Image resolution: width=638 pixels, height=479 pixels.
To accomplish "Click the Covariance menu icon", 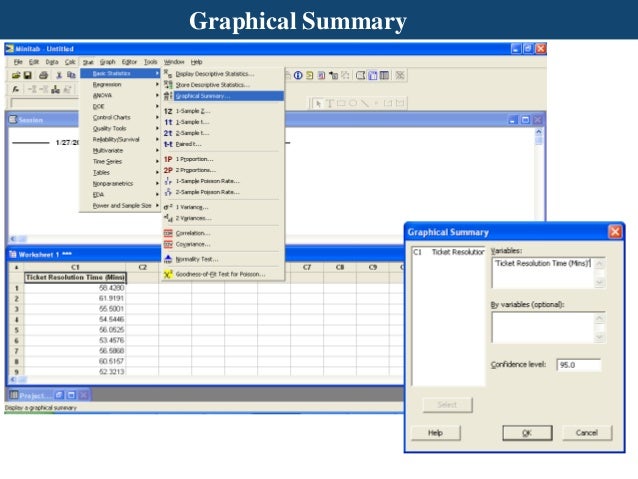I will pos(168,244).
